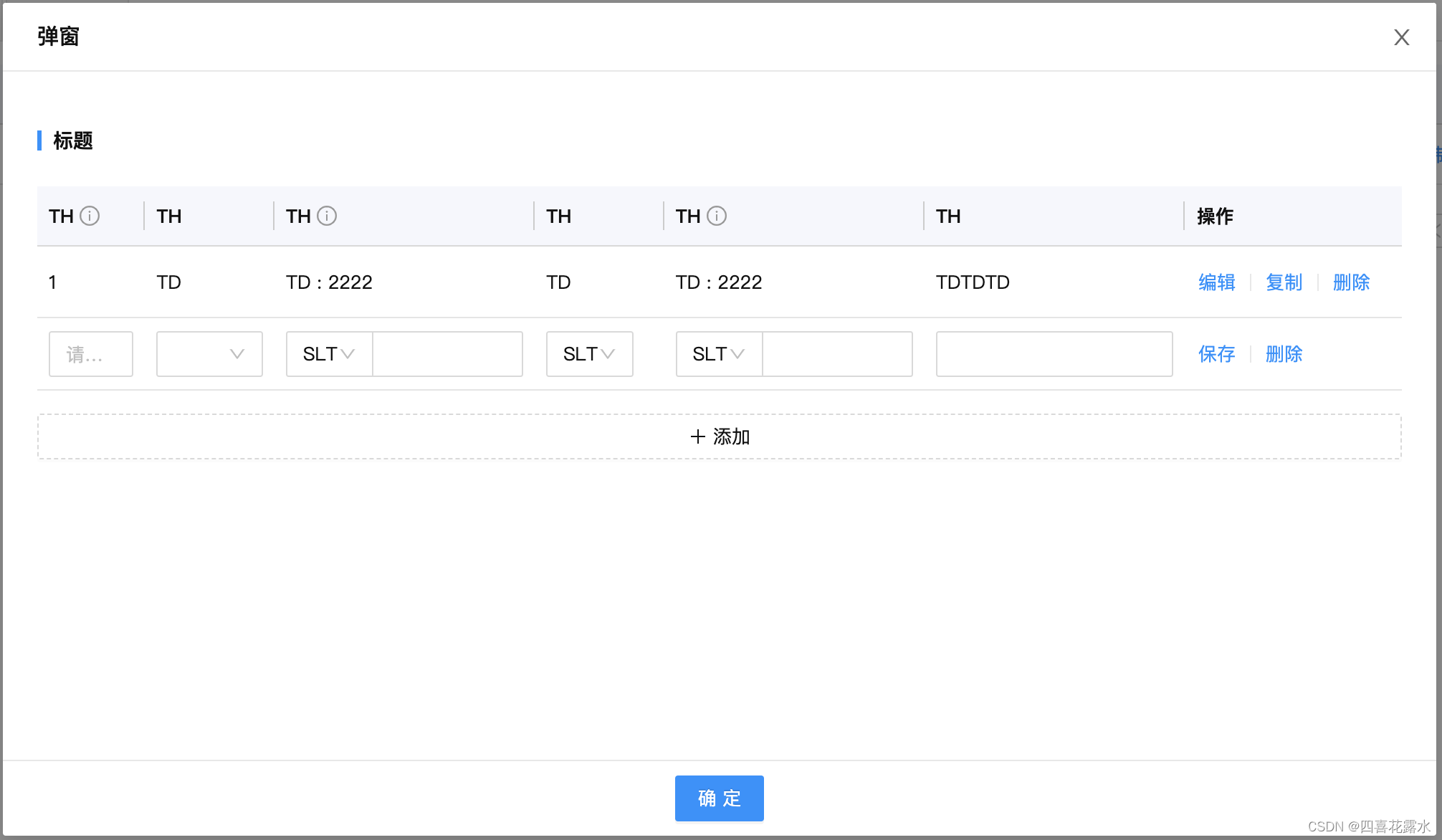
Task: Expand SLT dropdown in fifth column
Action: 719,354
